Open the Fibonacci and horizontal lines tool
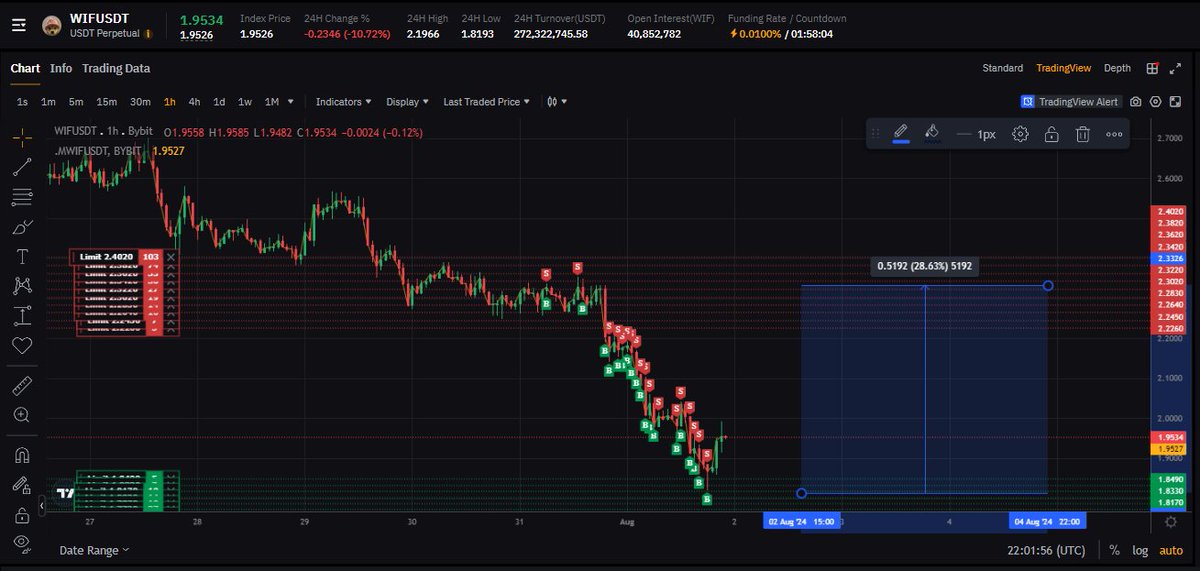Image resolution: width=1200 pixels, height=571 pixels. point(22,197)
